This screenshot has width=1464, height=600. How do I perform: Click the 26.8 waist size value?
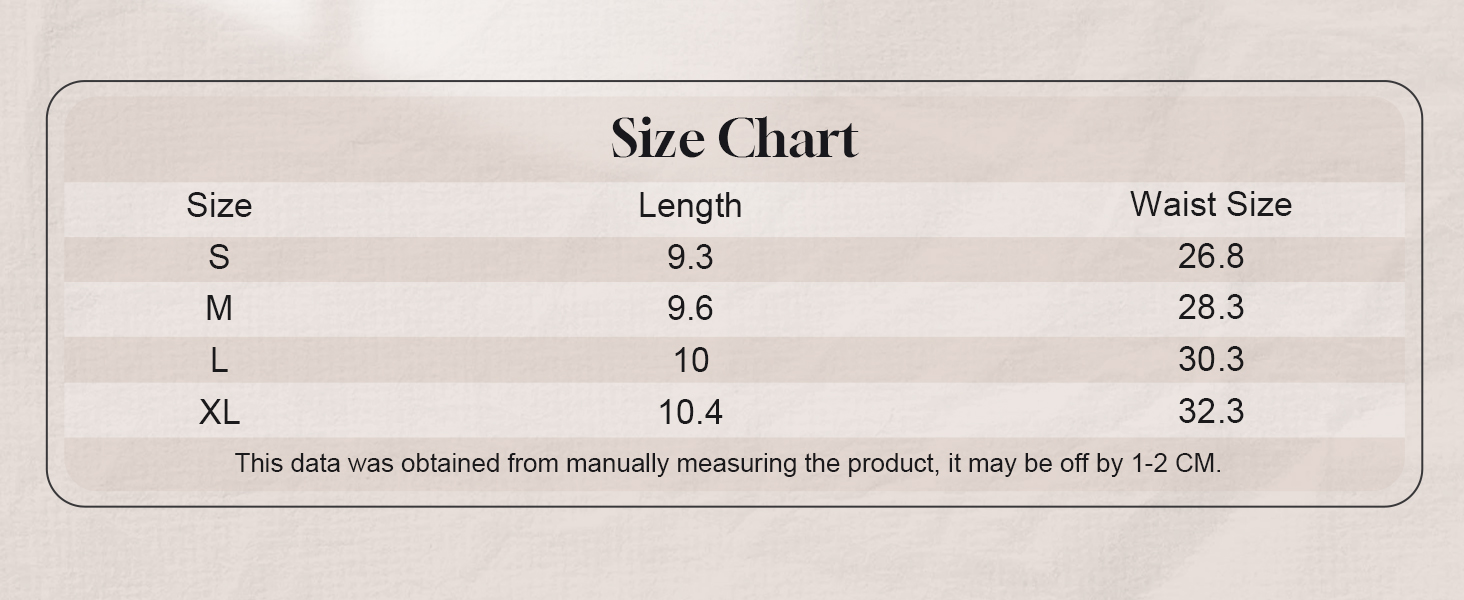(x=1211, y=257)
